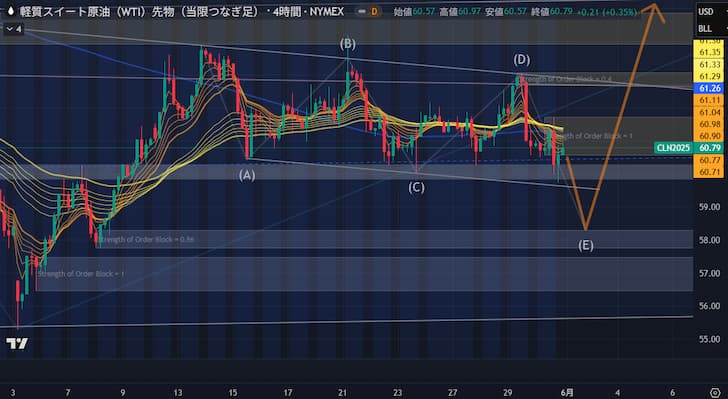
Task: Select the (B) wave label on chart
Action: [348, 44]
